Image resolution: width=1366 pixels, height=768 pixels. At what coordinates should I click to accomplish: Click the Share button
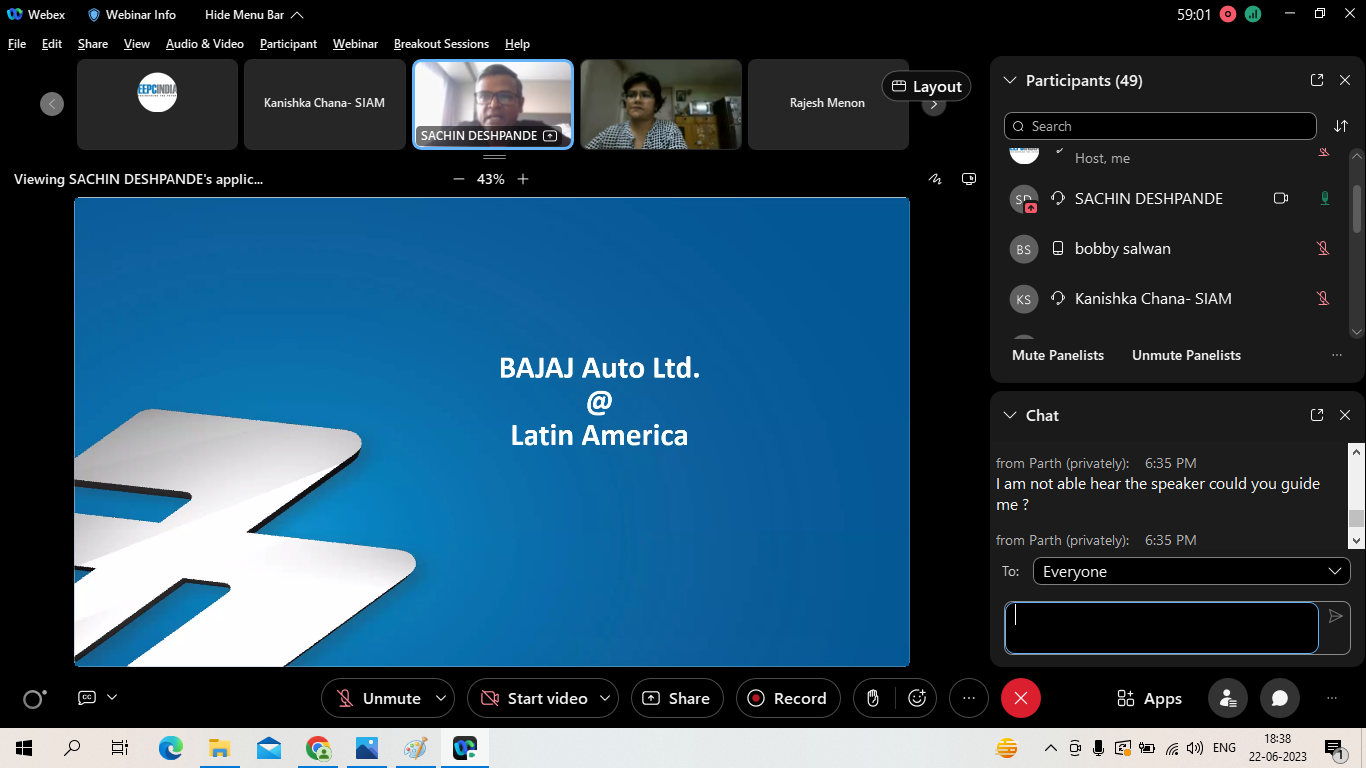[x=676, y=698]
